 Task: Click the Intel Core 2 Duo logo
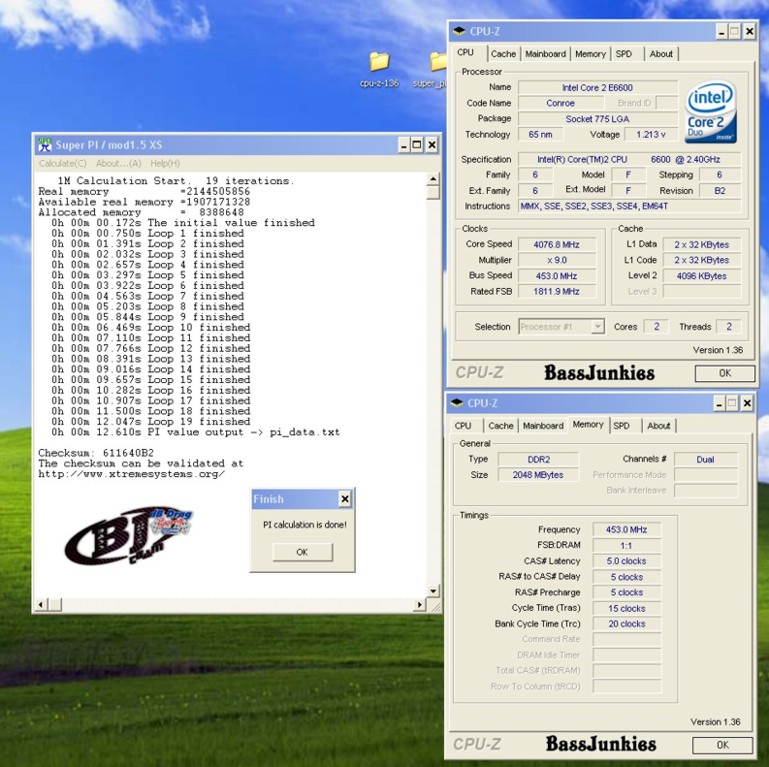711,112
